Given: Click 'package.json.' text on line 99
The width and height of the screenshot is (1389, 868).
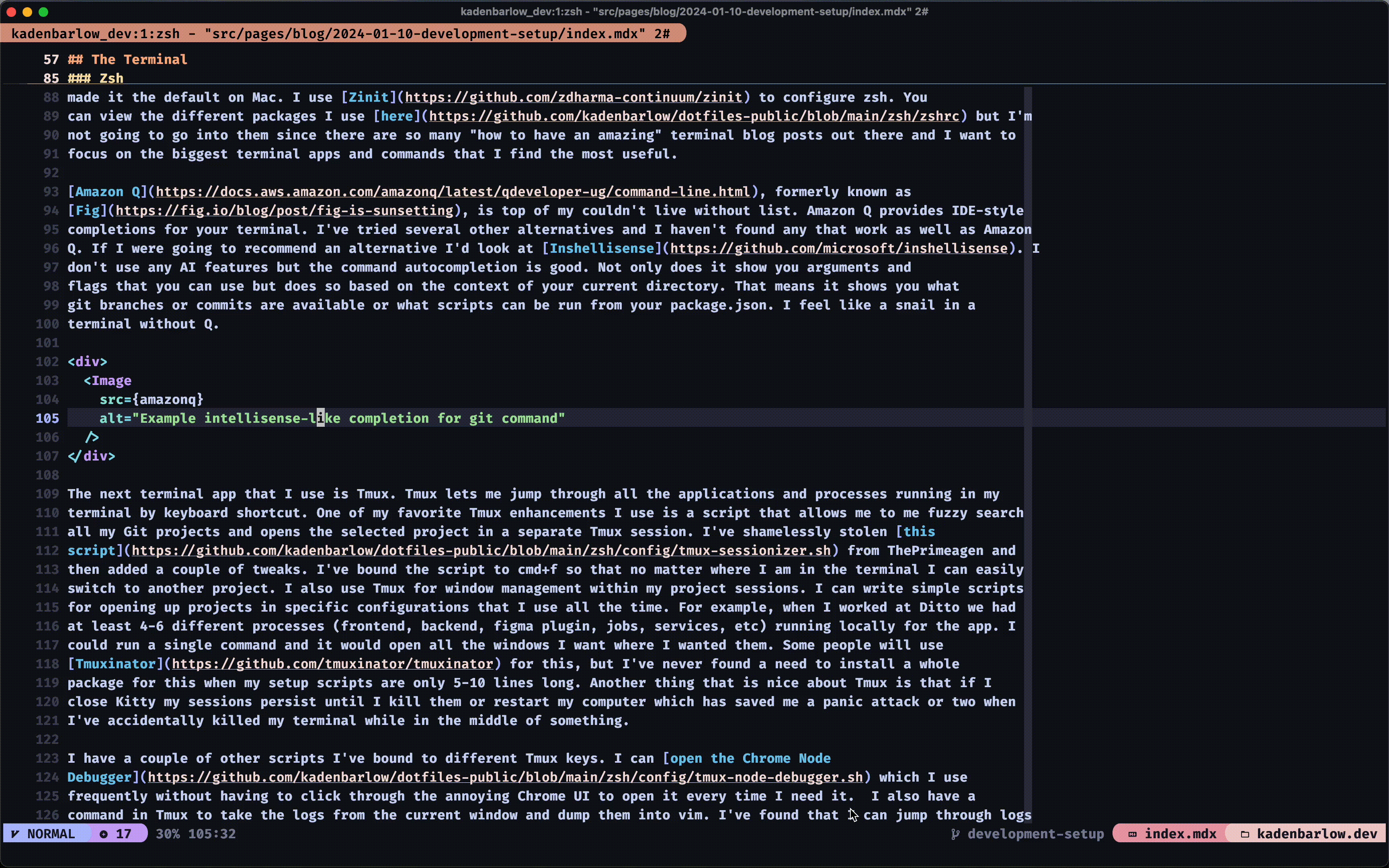Looking at the screenshot, I should 722,305.
